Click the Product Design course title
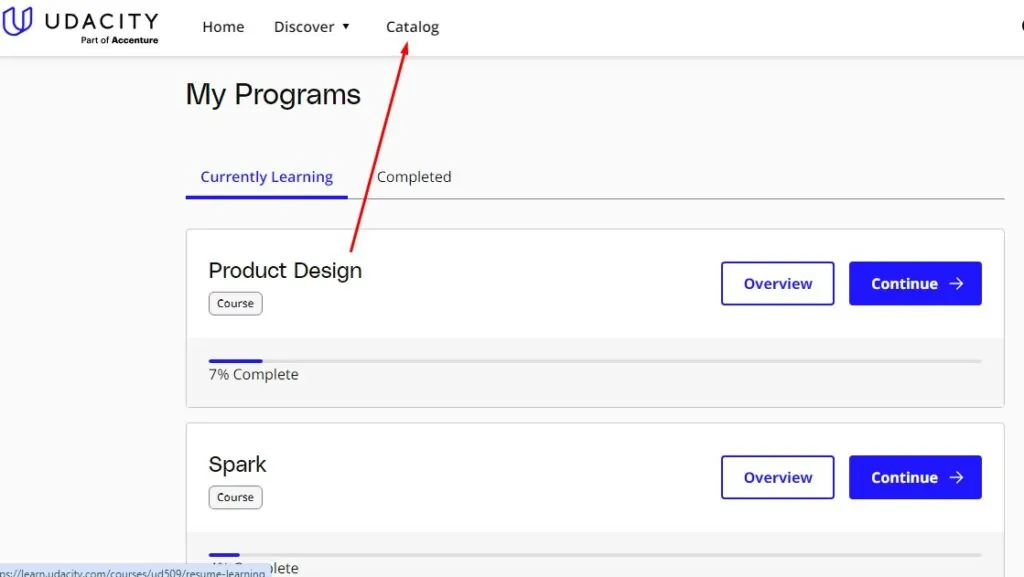Image resolution: width=1024 pixels, height=577 pixels. (285, 270)
